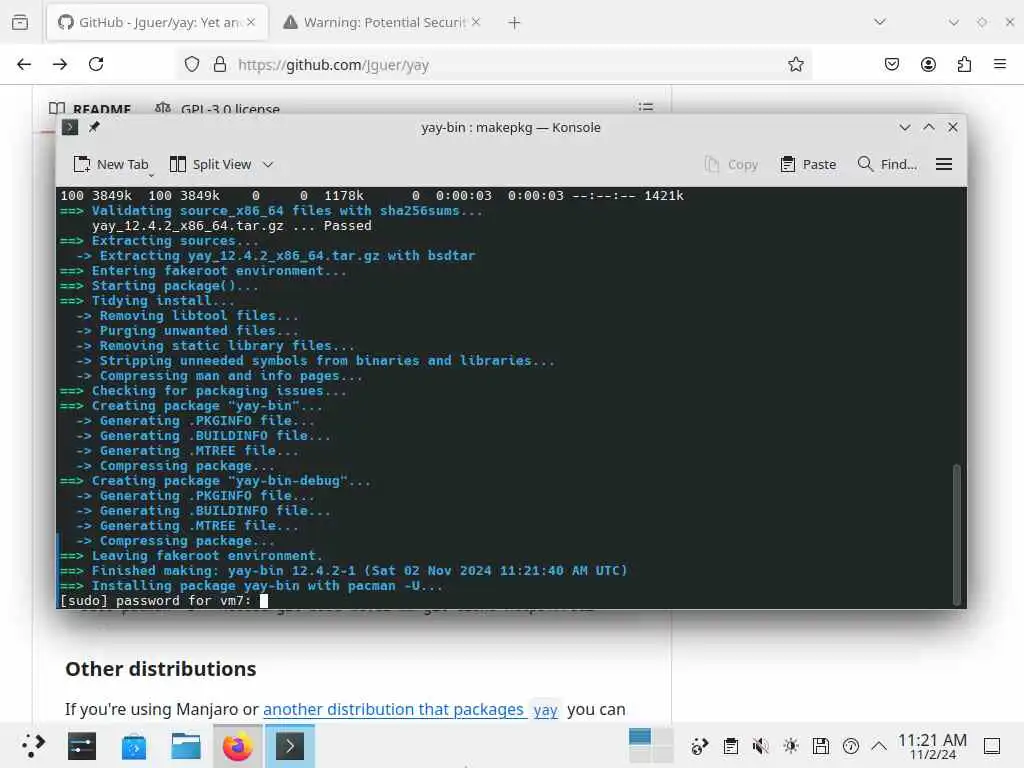Expand the list all tabs chevron

click(880, 22)
